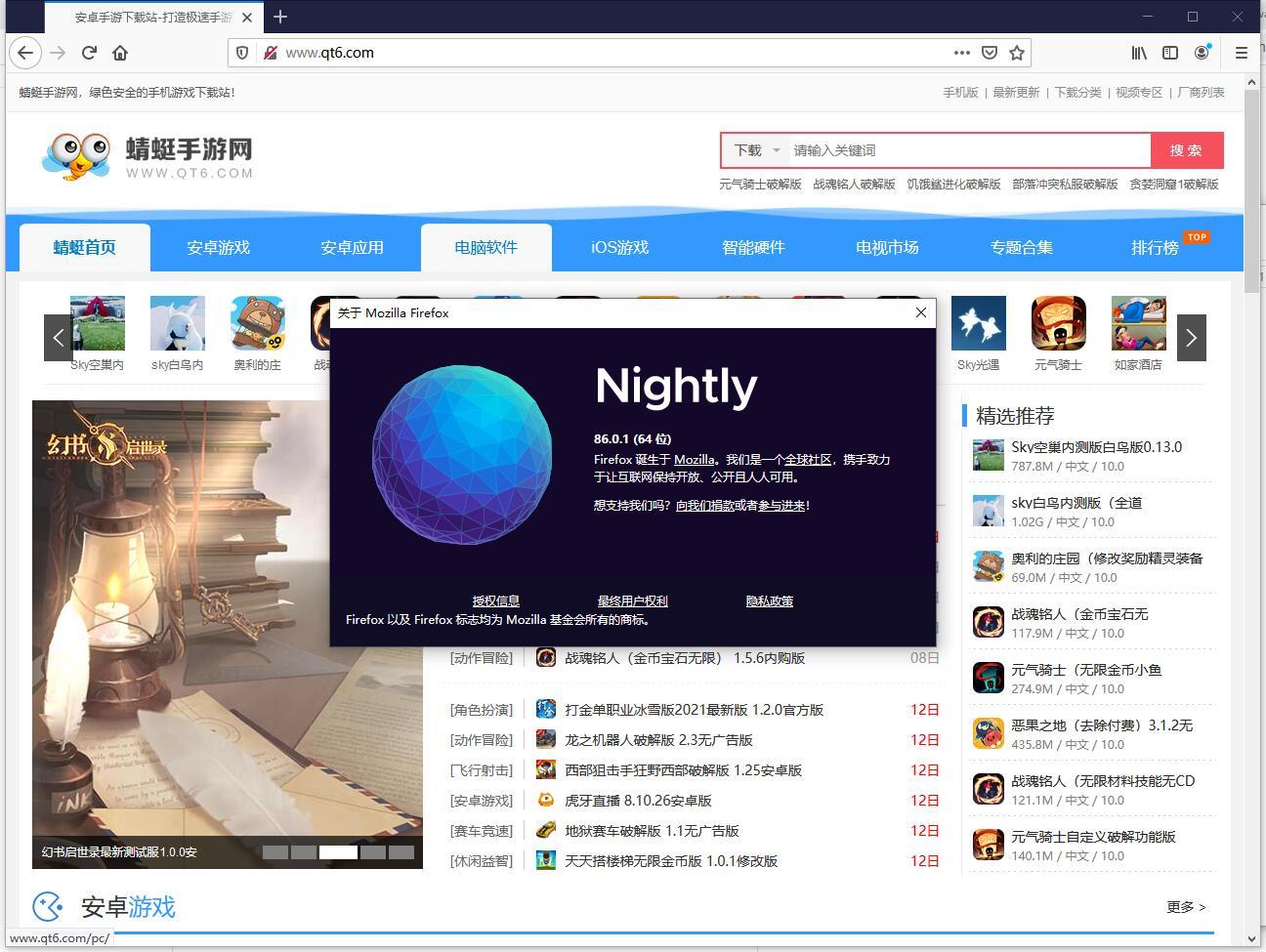The width and height of the screenshot is (1266, 952).
Task: Open the Library bookshelf icon
Action: pos(1140,53)
